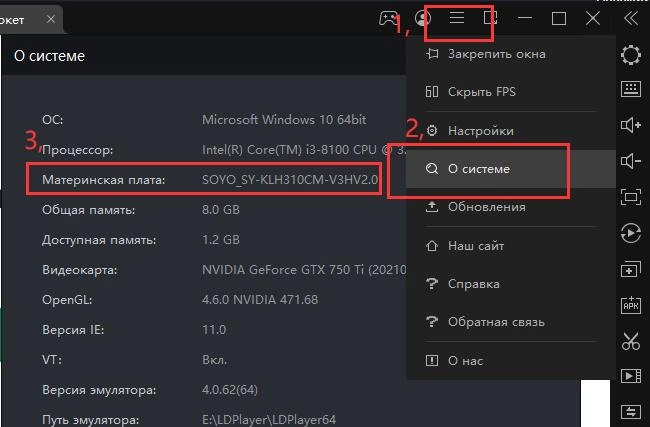
Task: Take a screenshot with the scissors icon
Action: coord(630,341)
